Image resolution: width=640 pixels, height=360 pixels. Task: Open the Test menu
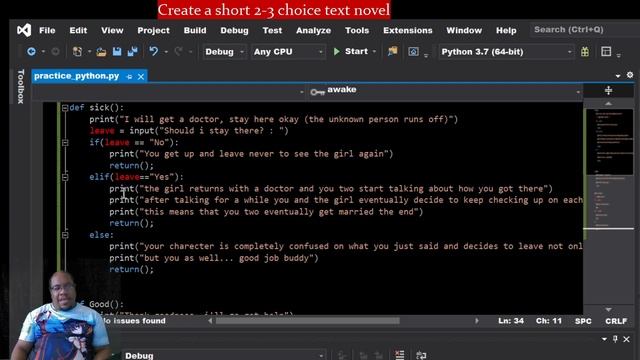tap(272, 30)
